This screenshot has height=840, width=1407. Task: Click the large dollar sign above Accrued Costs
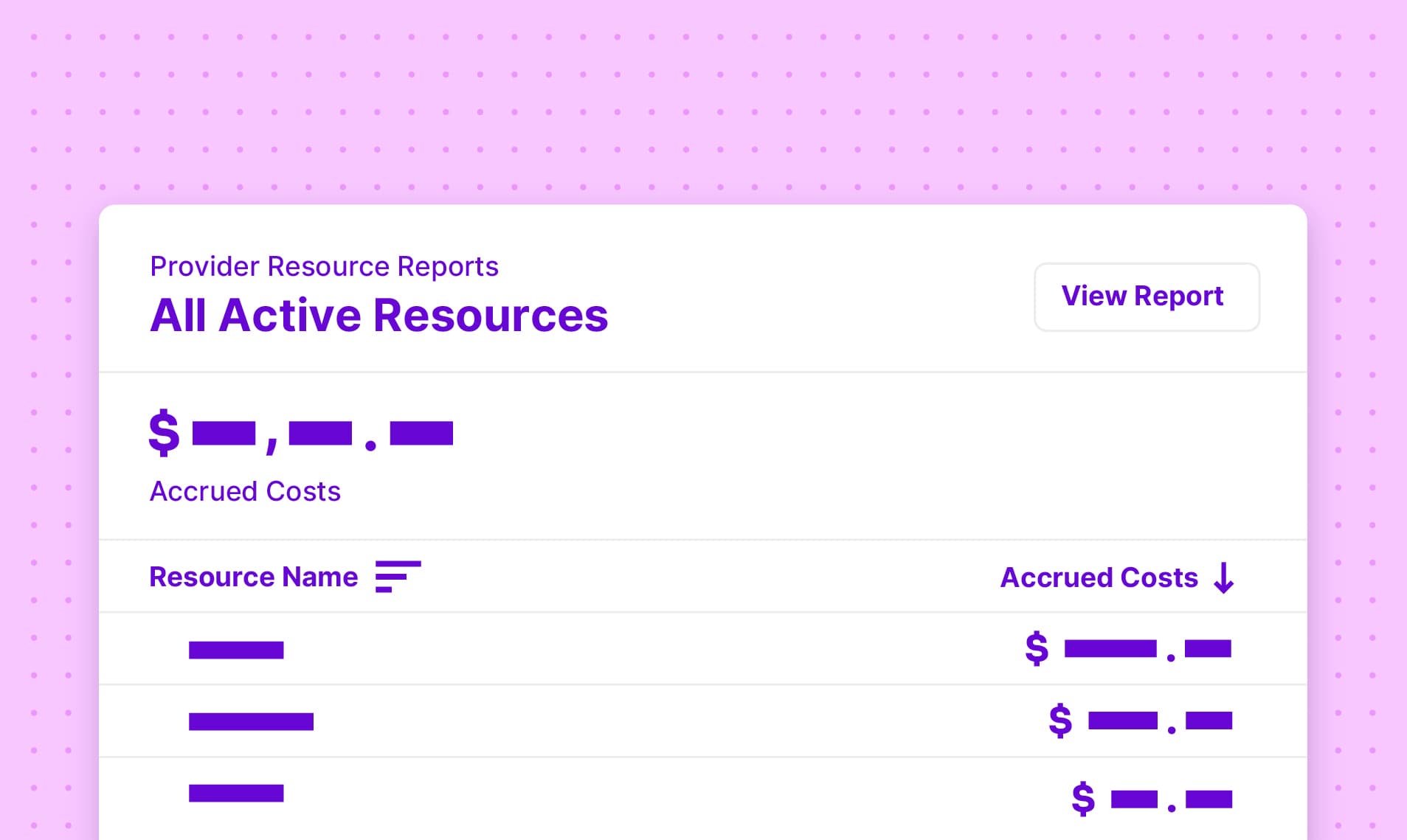164,434
